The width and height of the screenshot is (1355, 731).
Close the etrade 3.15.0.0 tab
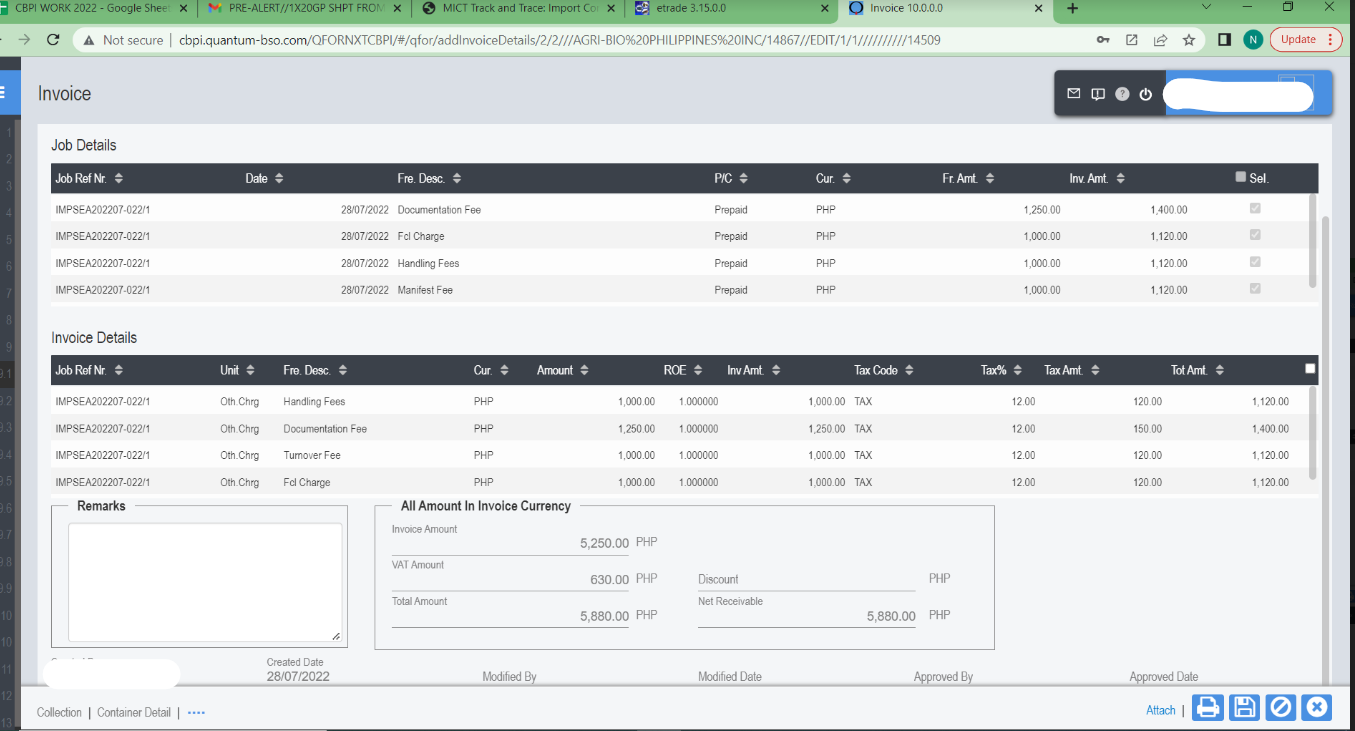[825, 8]
